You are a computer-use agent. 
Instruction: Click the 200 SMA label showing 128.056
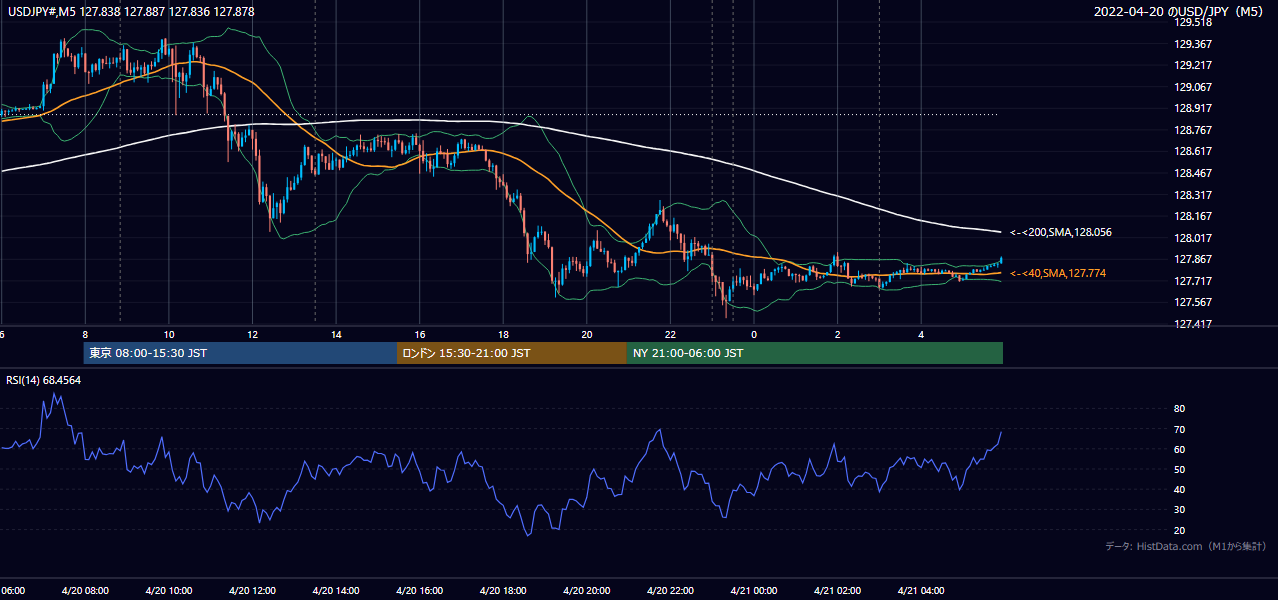coord(1060,232)
